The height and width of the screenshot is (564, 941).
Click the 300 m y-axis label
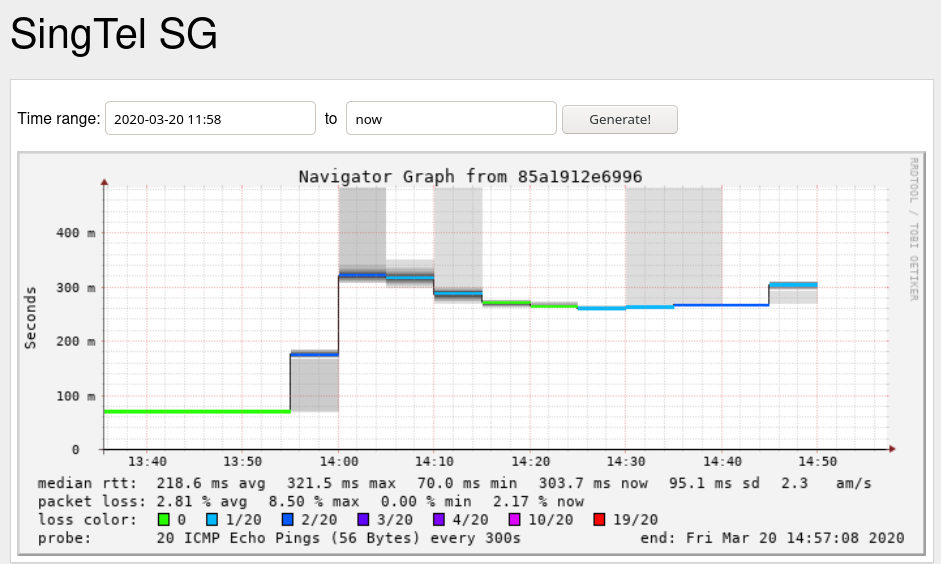tap(76, 287)
